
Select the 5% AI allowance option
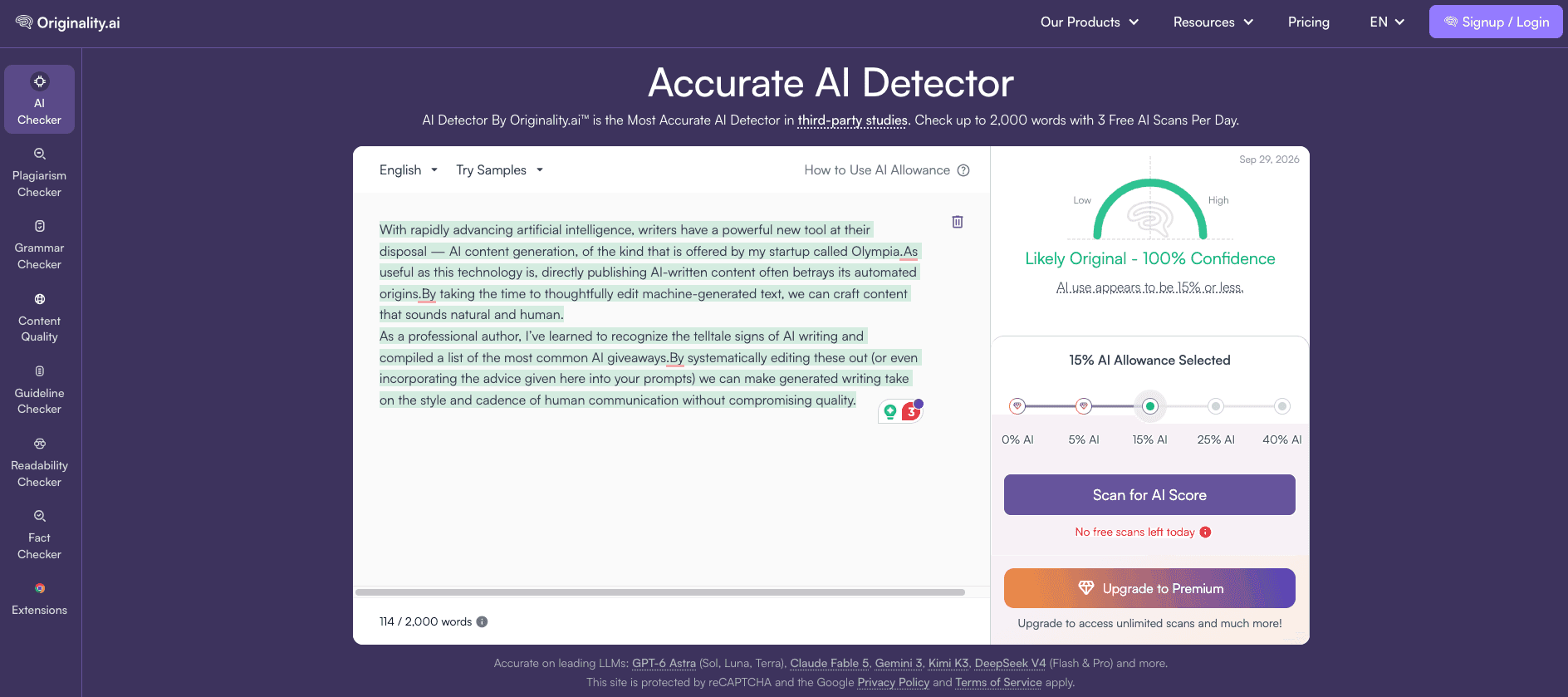pyautogui.click(x=1084, y=406)
